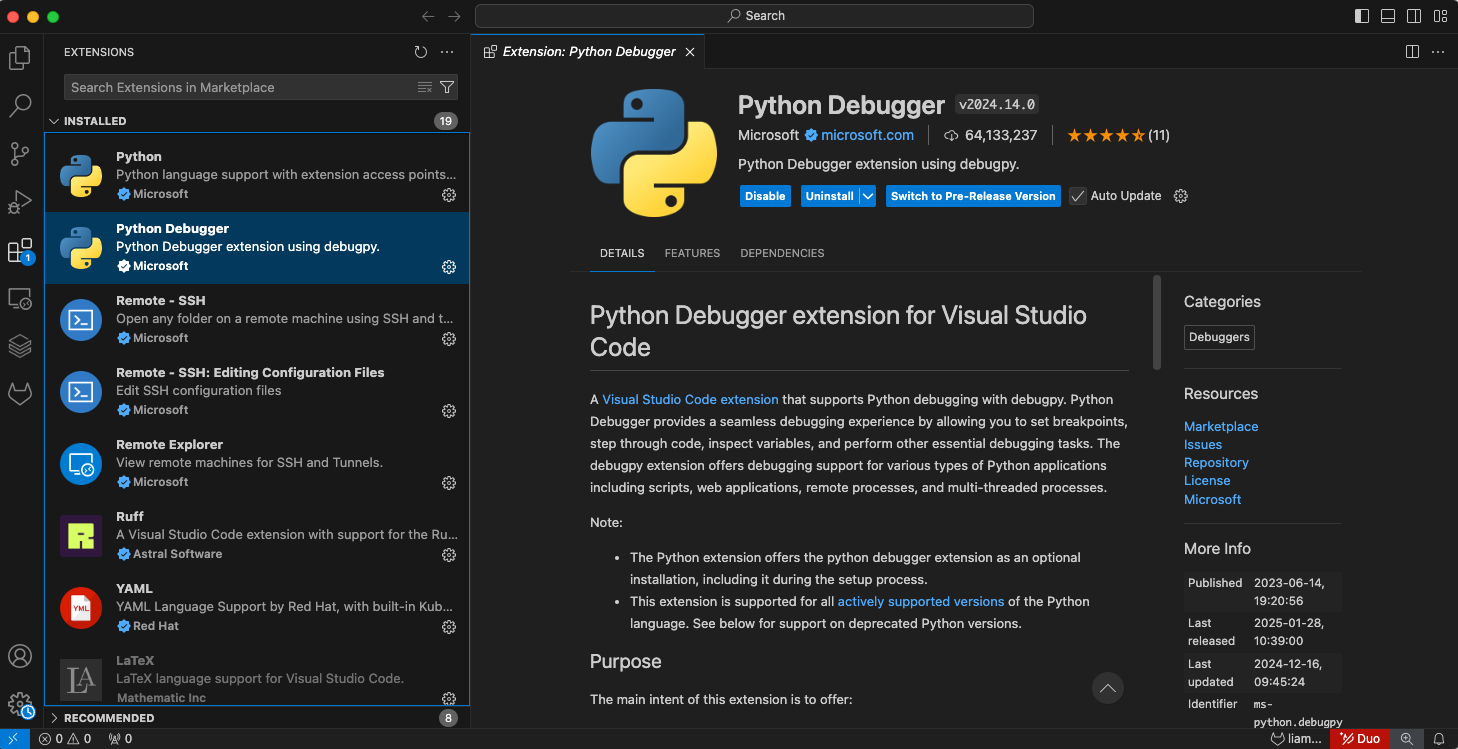Open the Testing view in the activity bar

pyautogui.click(x=20, y=345)
